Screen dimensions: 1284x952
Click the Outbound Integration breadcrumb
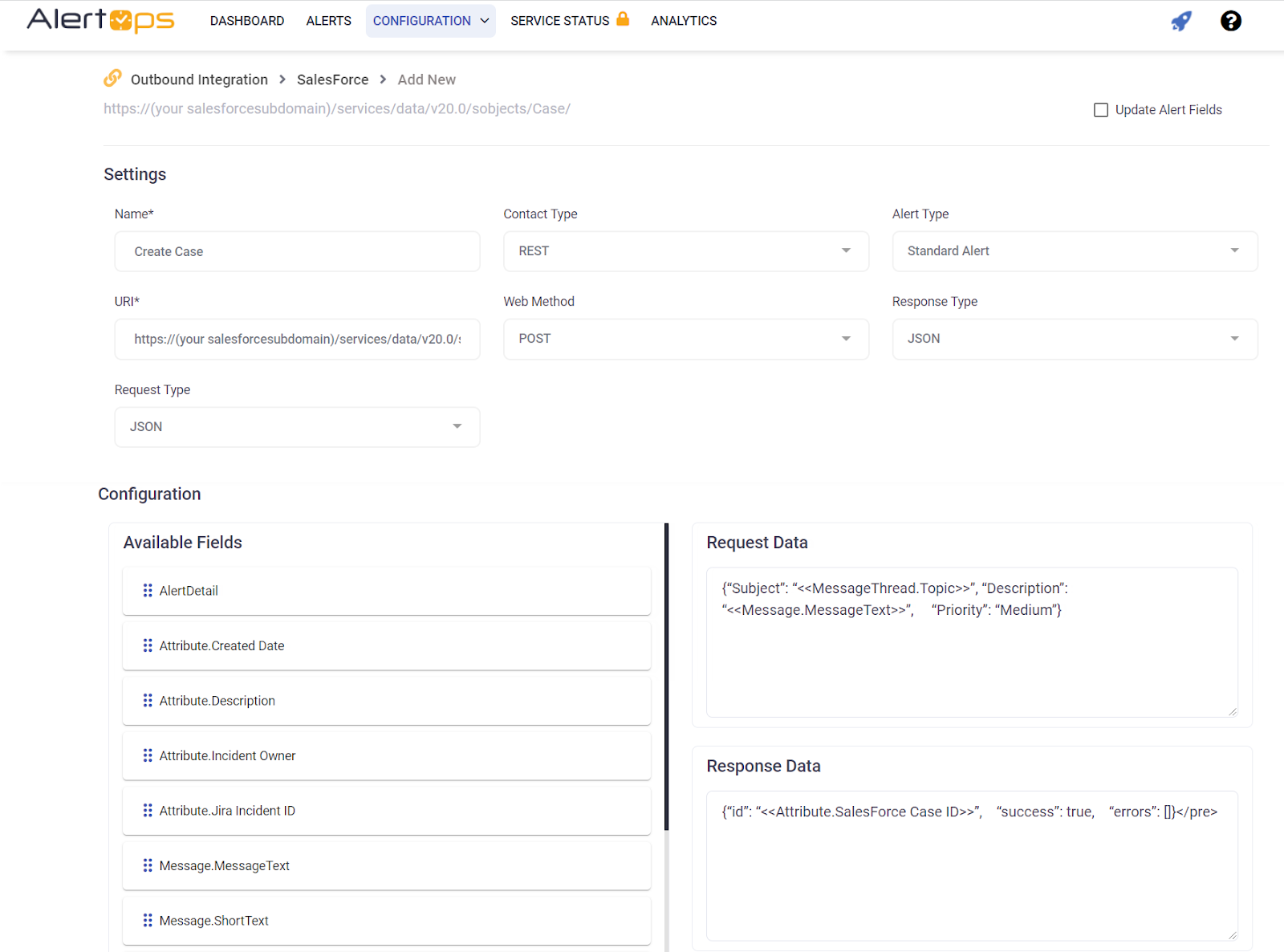point(199,79)
